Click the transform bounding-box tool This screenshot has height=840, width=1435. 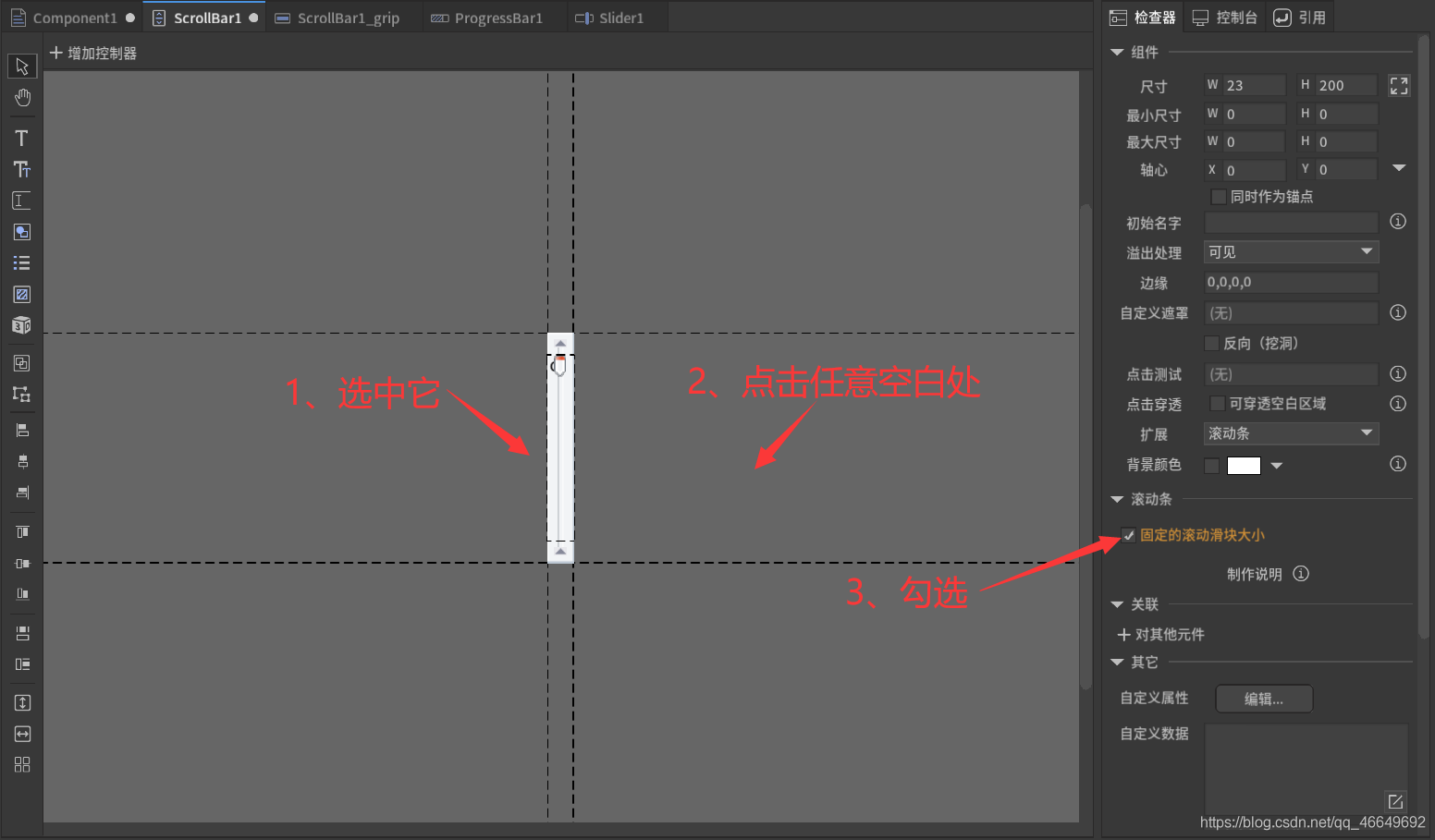pos(21,395)
